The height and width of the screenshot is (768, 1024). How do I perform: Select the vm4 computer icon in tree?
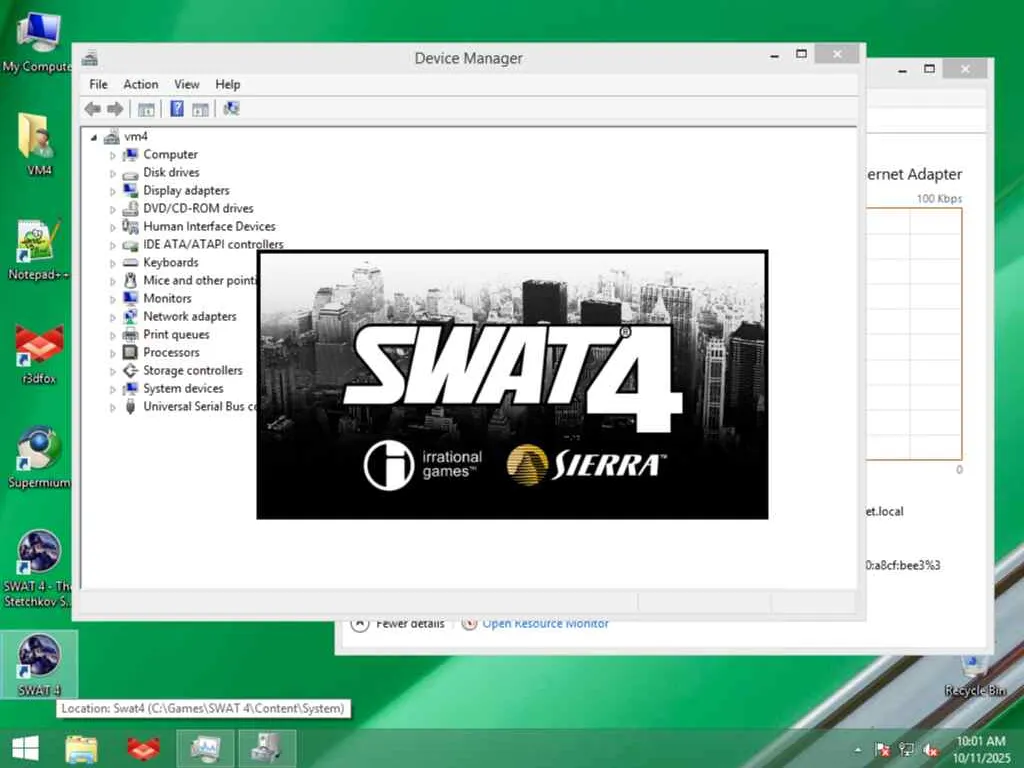click(112, 136)
